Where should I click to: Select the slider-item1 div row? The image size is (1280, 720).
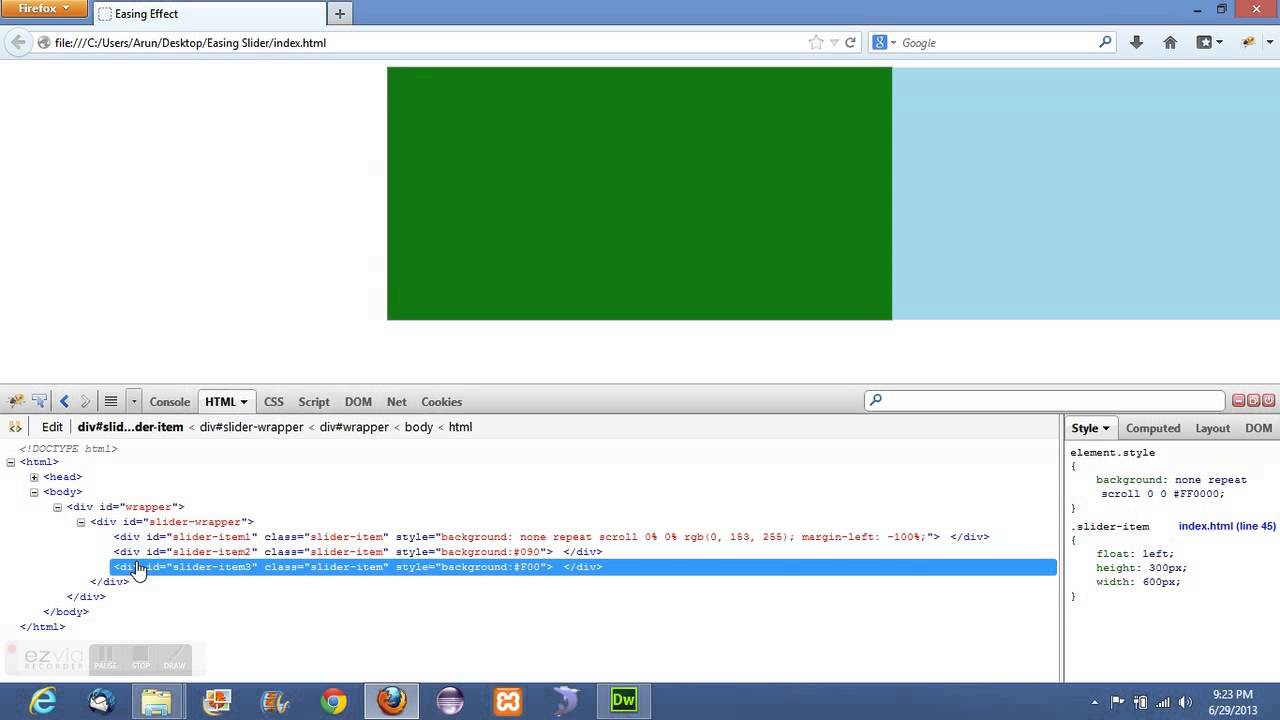[551, 537]
